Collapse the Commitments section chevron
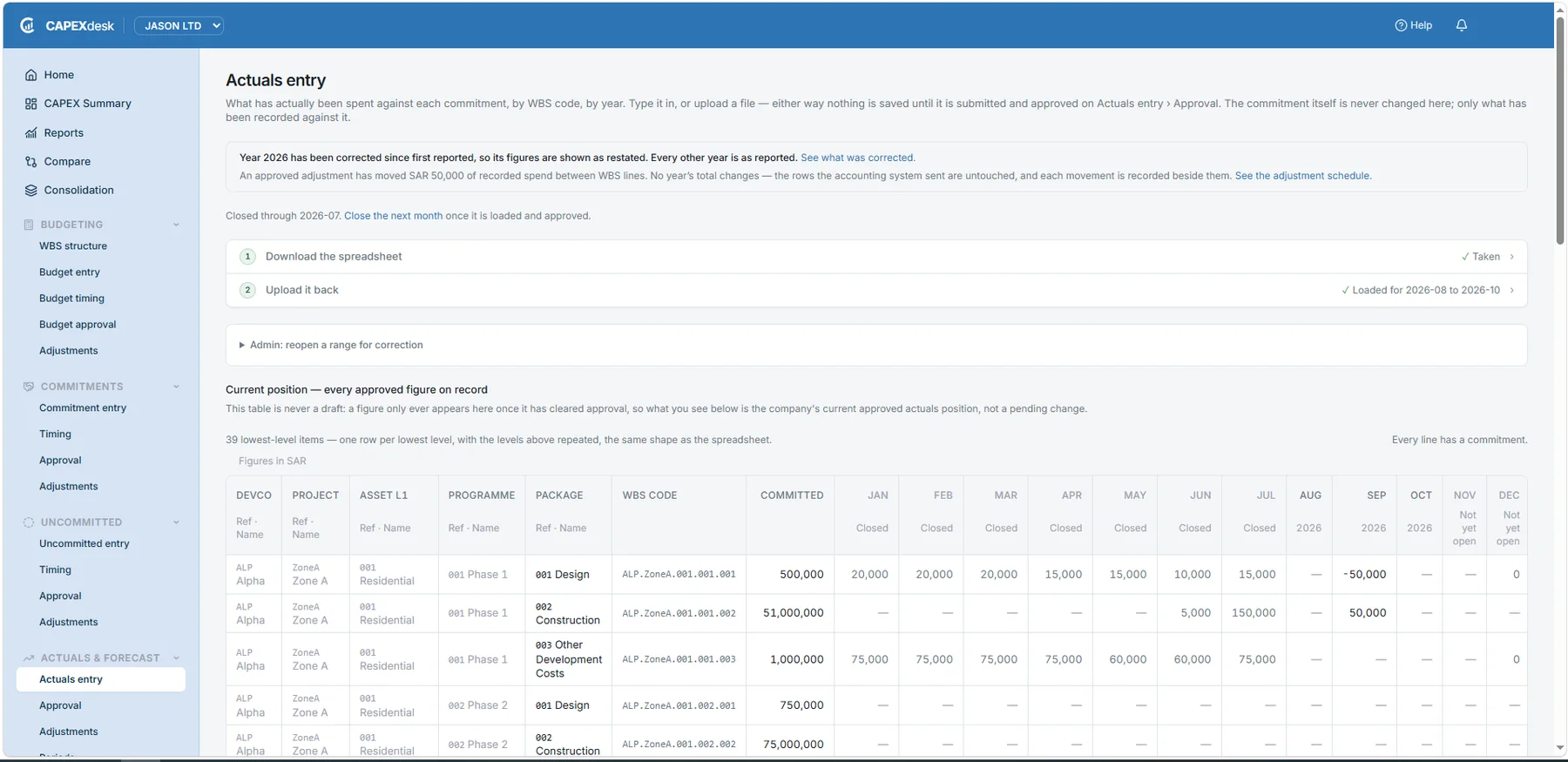This screenshot has width=1568, height=762. 176,387
